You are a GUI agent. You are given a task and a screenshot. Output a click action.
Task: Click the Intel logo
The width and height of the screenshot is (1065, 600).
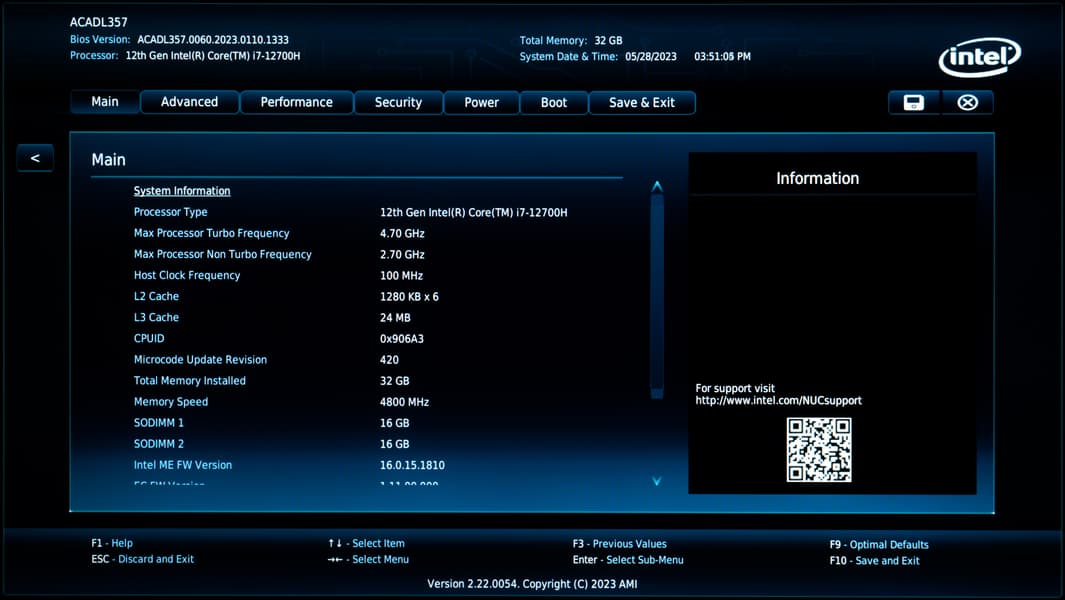coord(979,57)
